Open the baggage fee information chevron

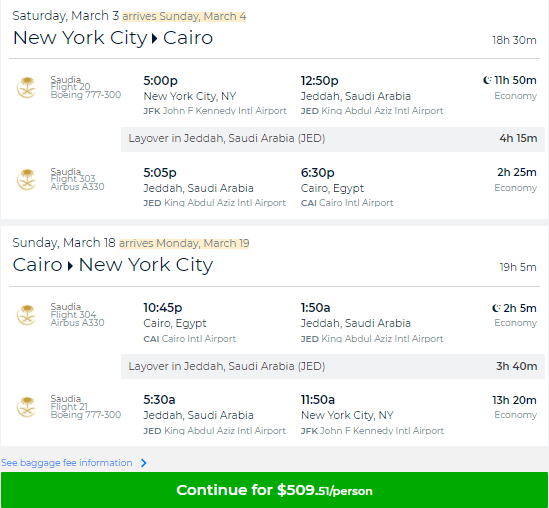coord(144,463)
